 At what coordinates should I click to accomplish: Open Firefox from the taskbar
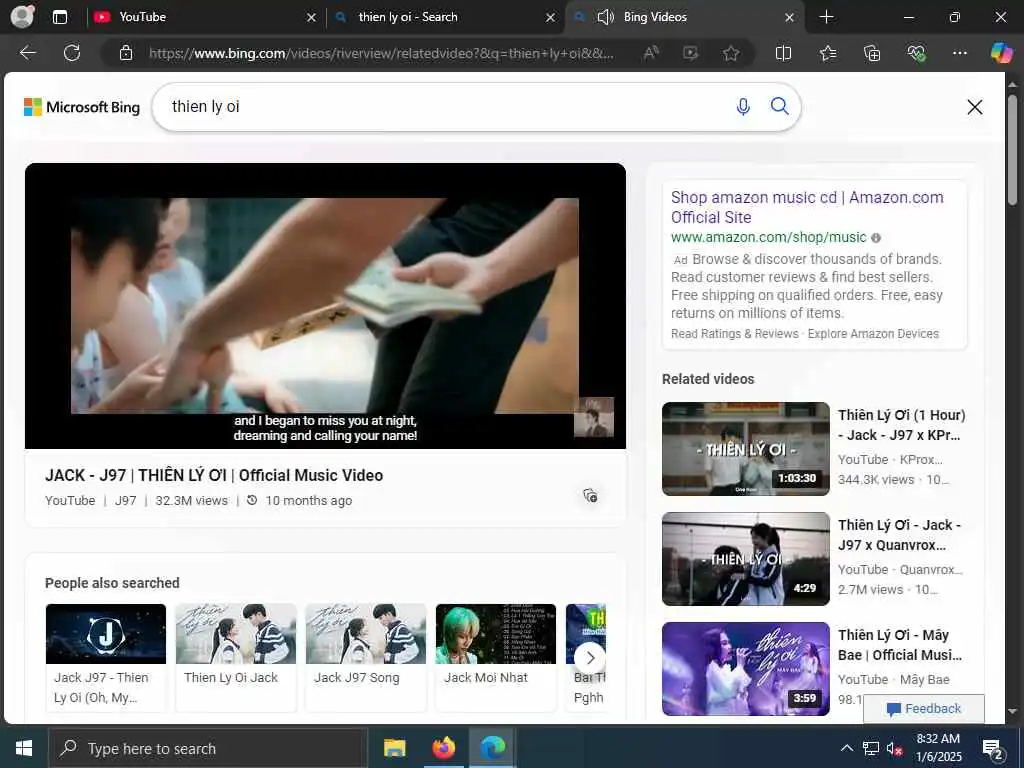coord(443,748)
